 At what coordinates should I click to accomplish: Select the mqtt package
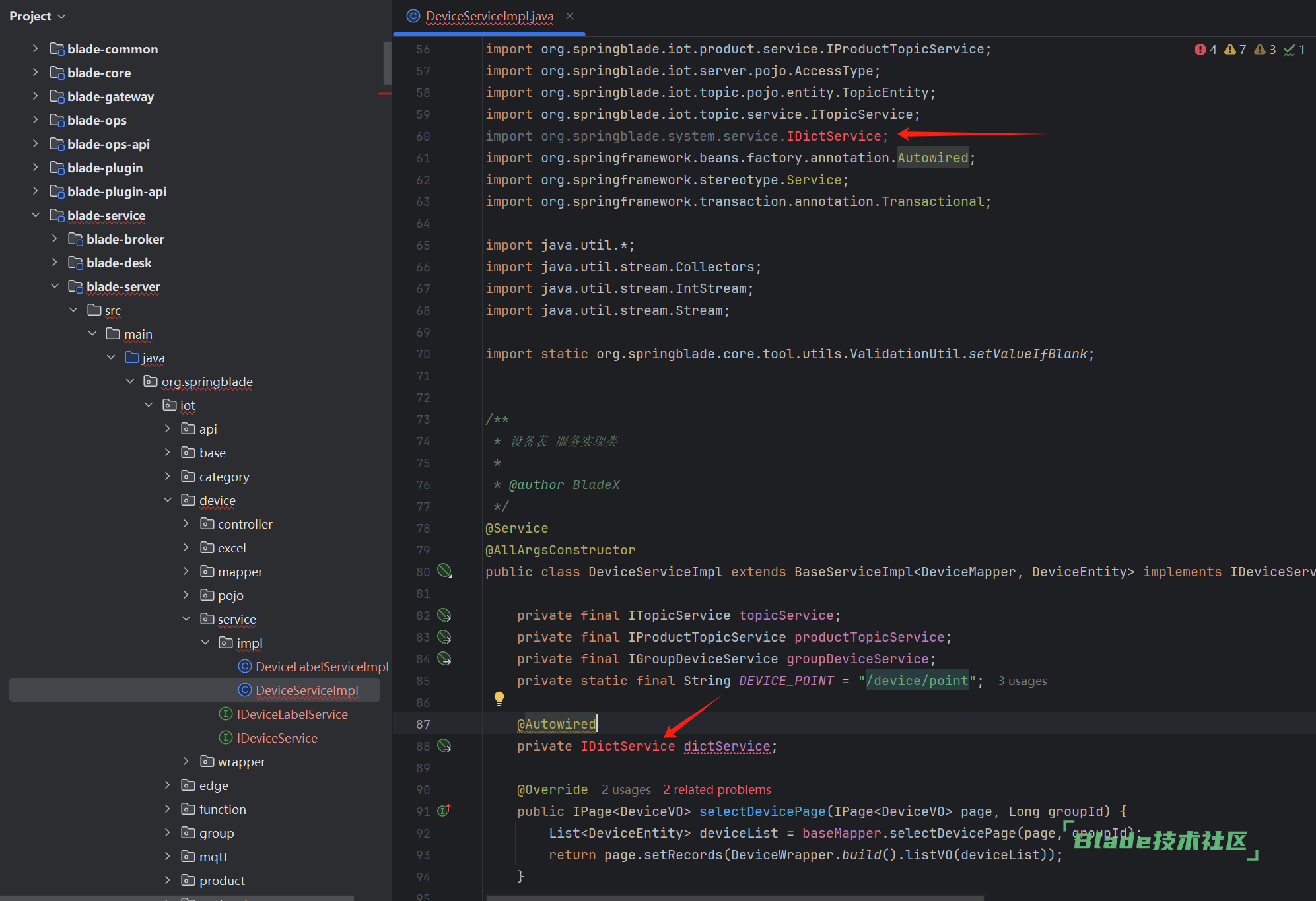pyautogui.click(x=213, y=857)
